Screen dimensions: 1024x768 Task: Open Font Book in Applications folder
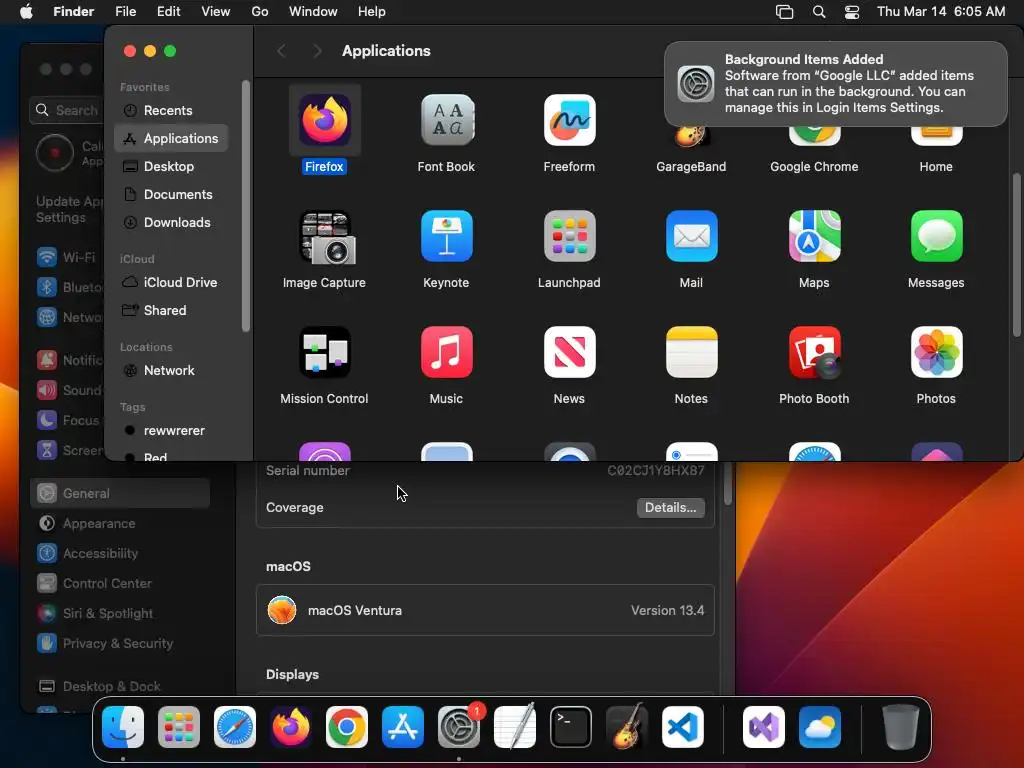point(447,120)
